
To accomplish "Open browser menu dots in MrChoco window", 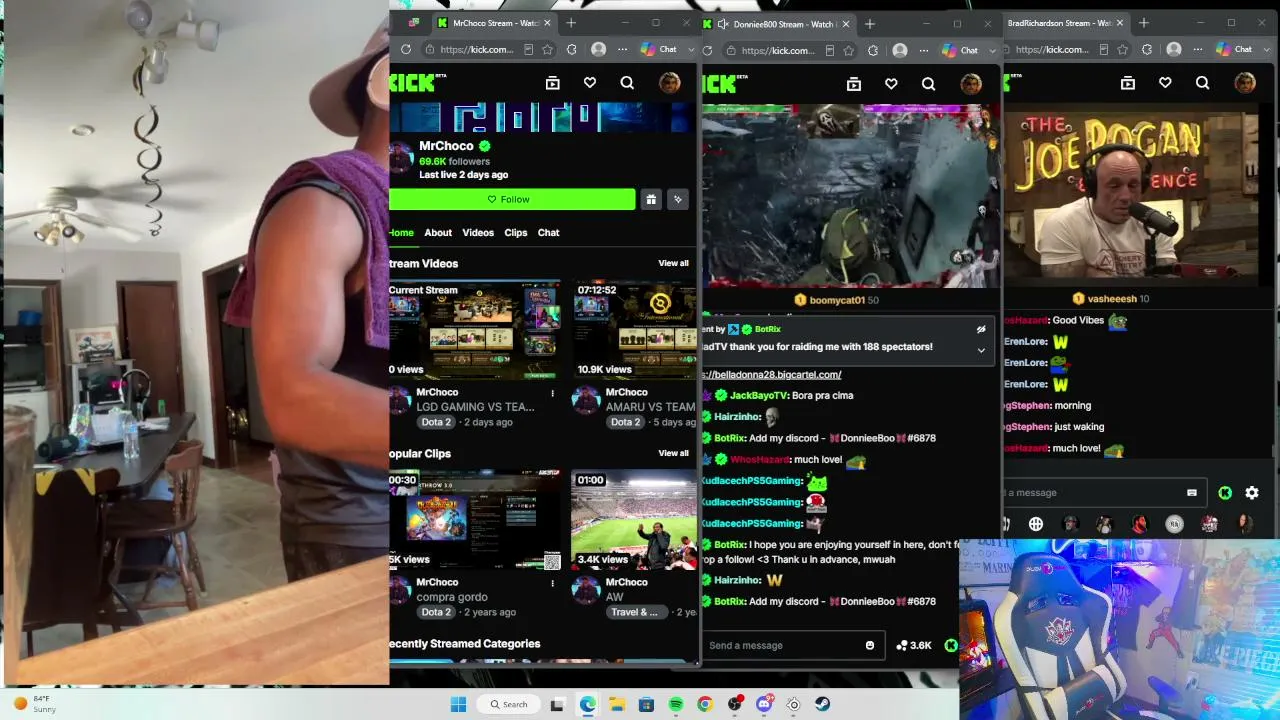I will 623,49.
